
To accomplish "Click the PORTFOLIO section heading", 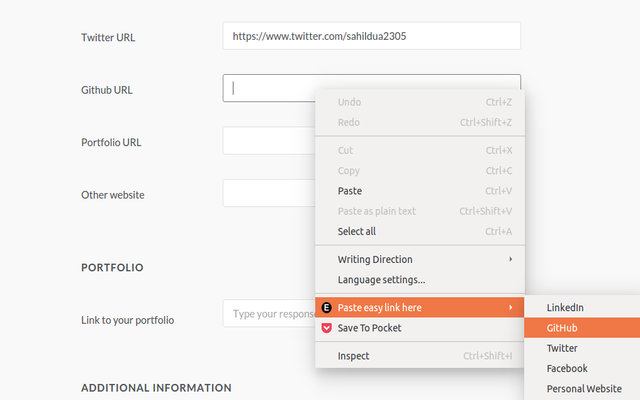I will coord(112,267).
